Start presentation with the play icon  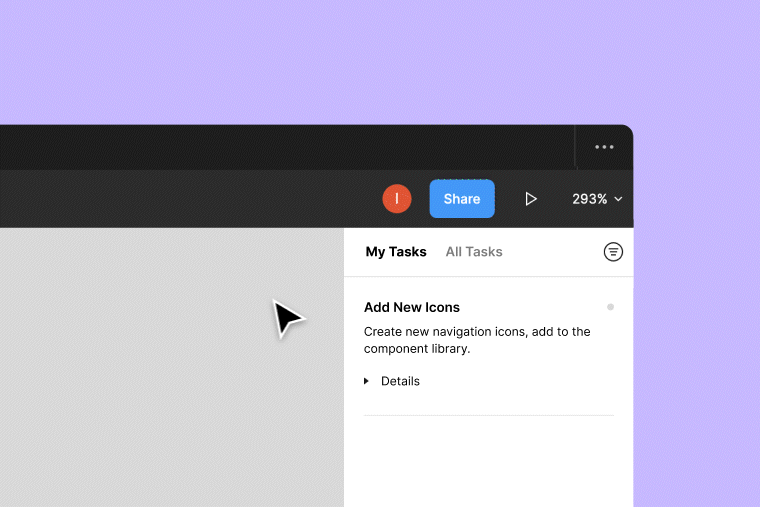point(531,199)
